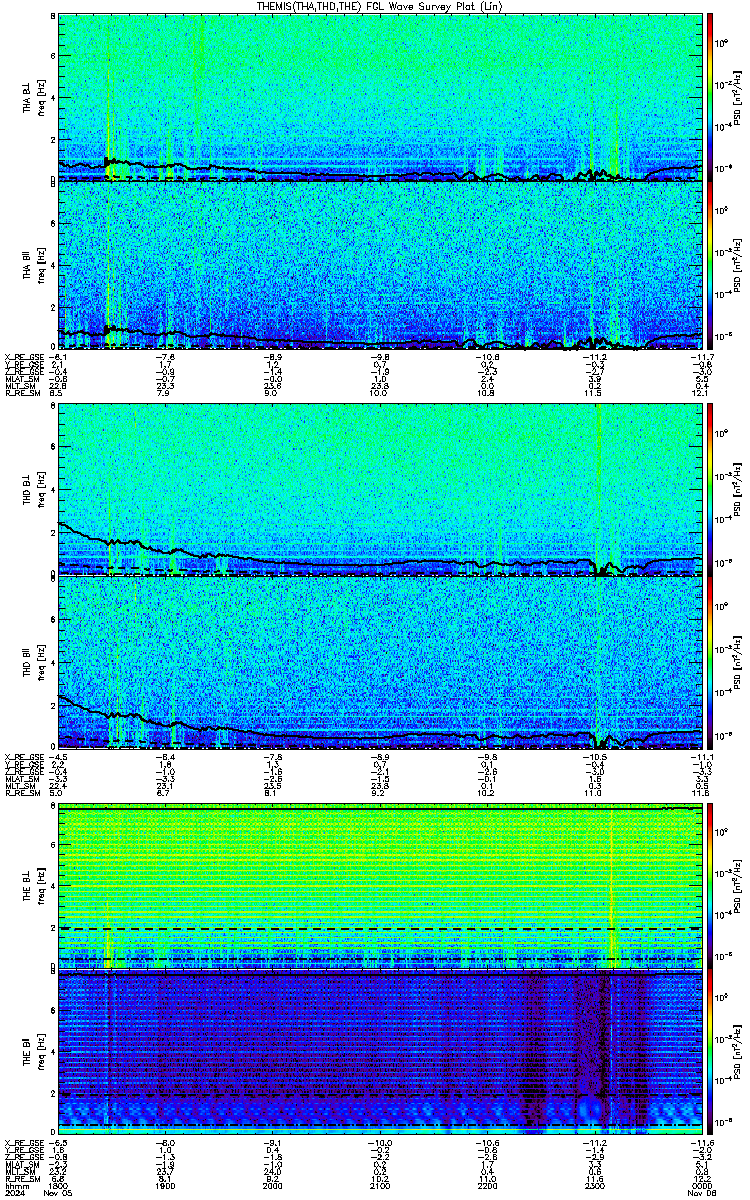Click the 2200 time tick label

(487, 1185)
